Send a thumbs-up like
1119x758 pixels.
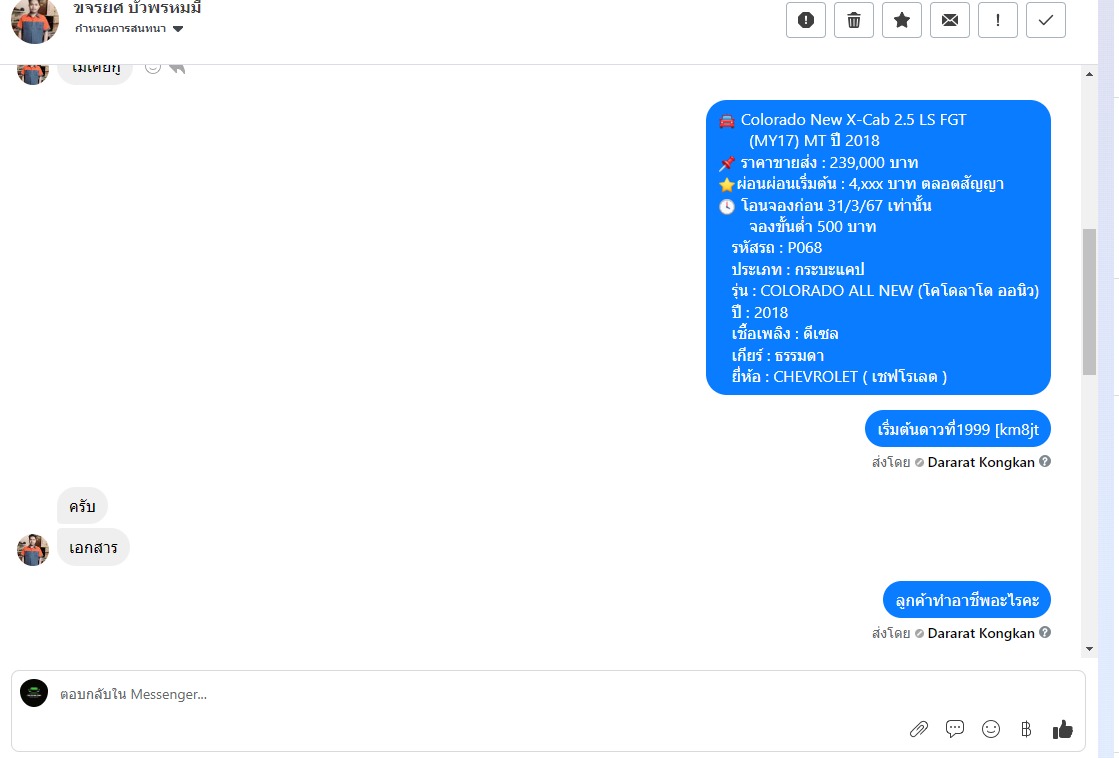coord(1063,729)
